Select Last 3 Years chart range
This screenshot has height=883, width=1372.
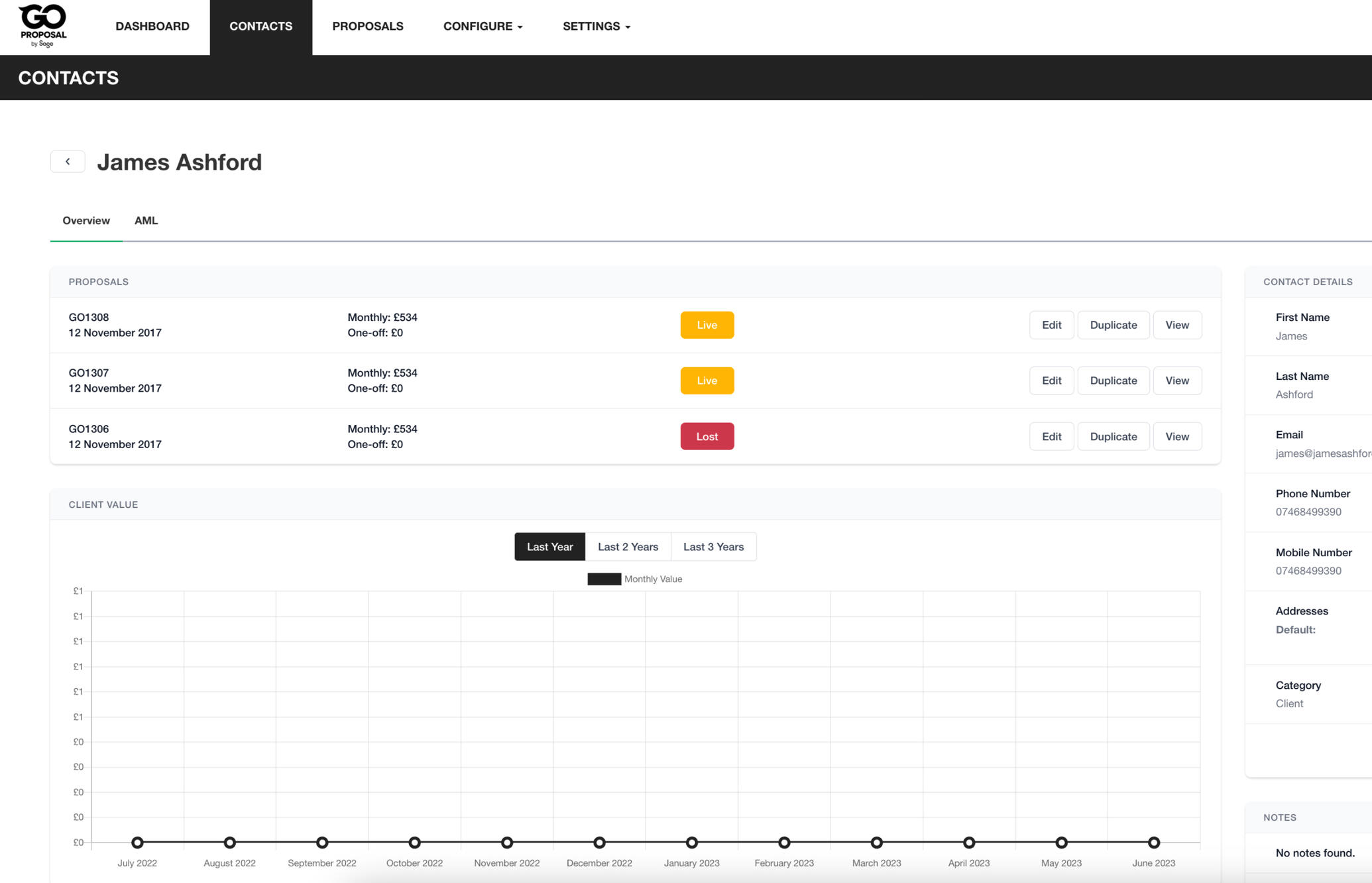coord(713,547)
